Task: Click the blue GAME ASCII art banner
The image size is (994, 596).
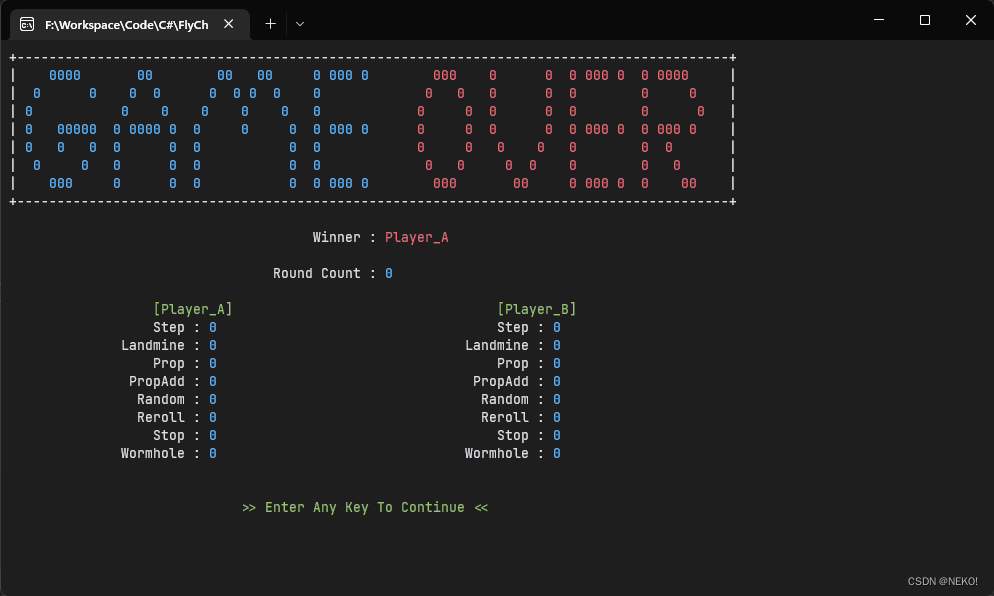Action: pos(197,129)
